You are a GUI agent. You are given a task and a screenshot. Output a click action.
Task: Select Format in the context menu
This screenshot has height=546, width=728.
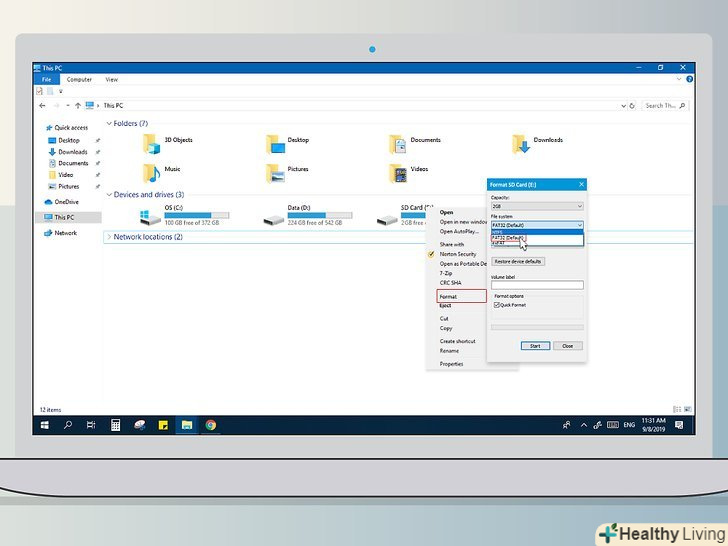(x=448, y=296)
